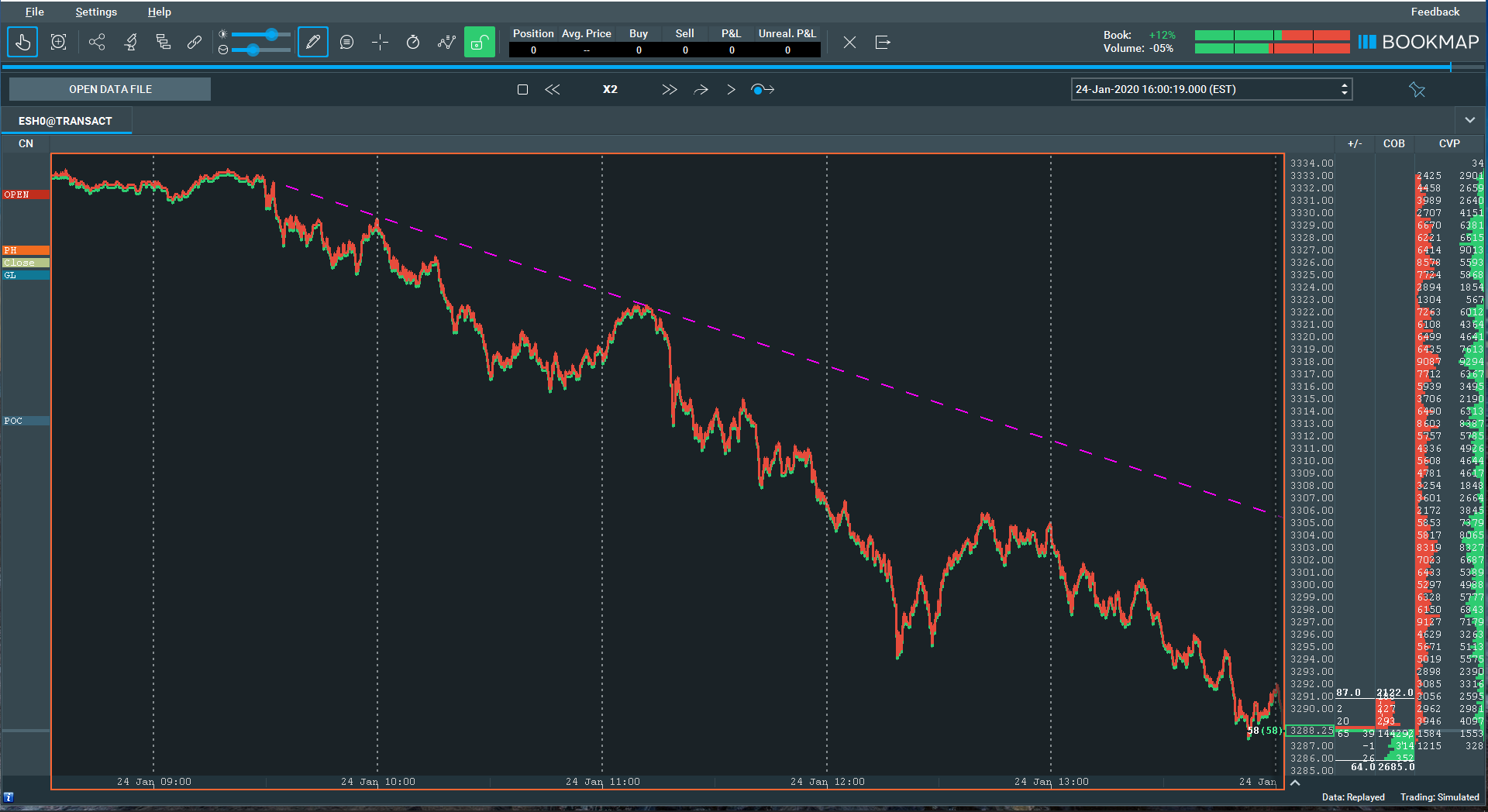The height and width of the screenshot is (812, 1488).
Task: Select the drawing pencil tool
Action: click(312, 42)
